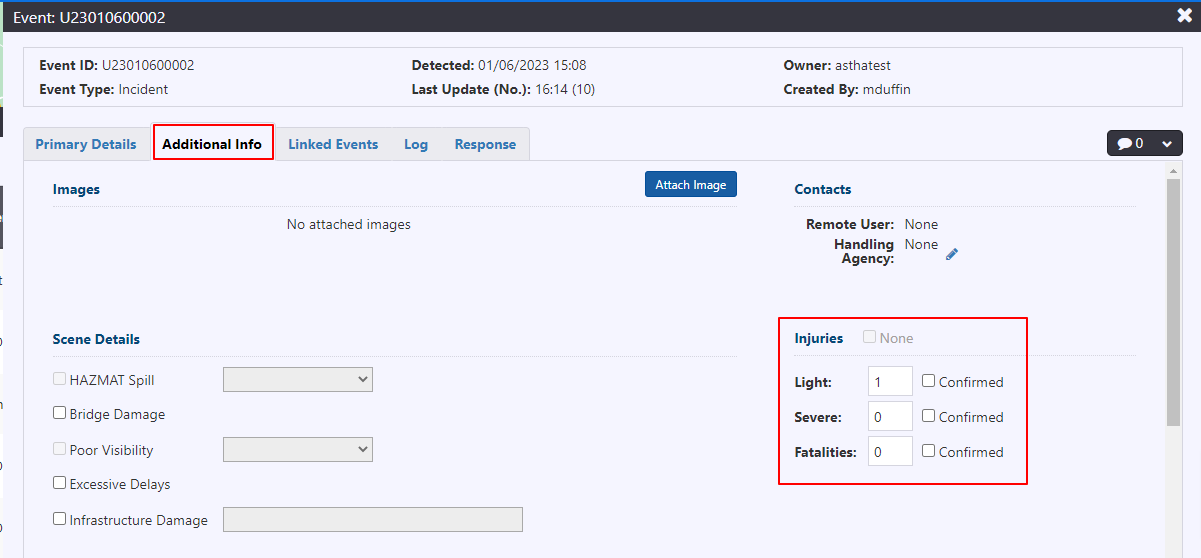The image size is (1201, 558).
Task: Close the event dialog with X
Action: pyautogui.click(x=1184, y=16)
